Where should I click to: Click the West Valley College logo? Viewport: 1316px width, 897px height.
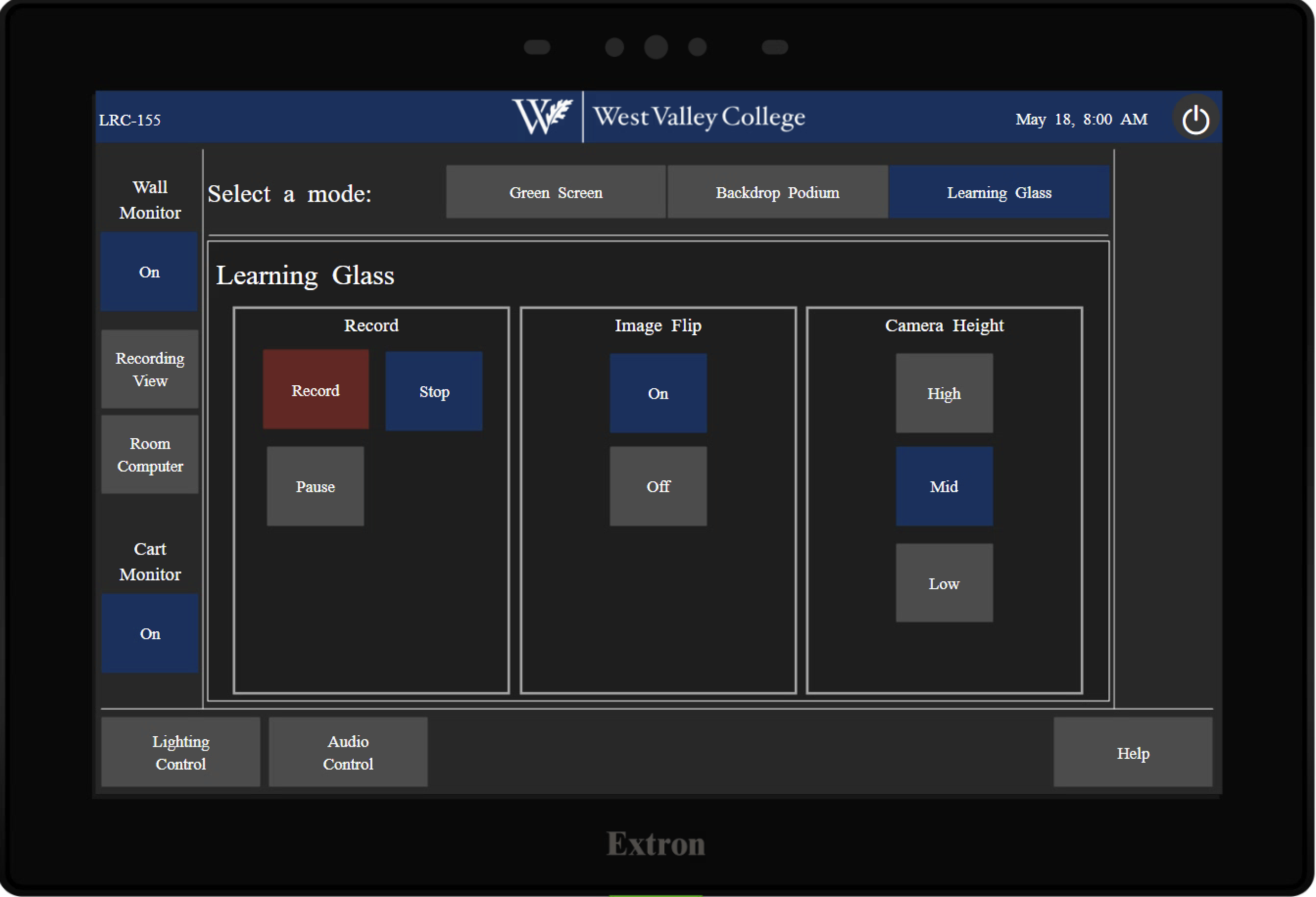[658, 117]
